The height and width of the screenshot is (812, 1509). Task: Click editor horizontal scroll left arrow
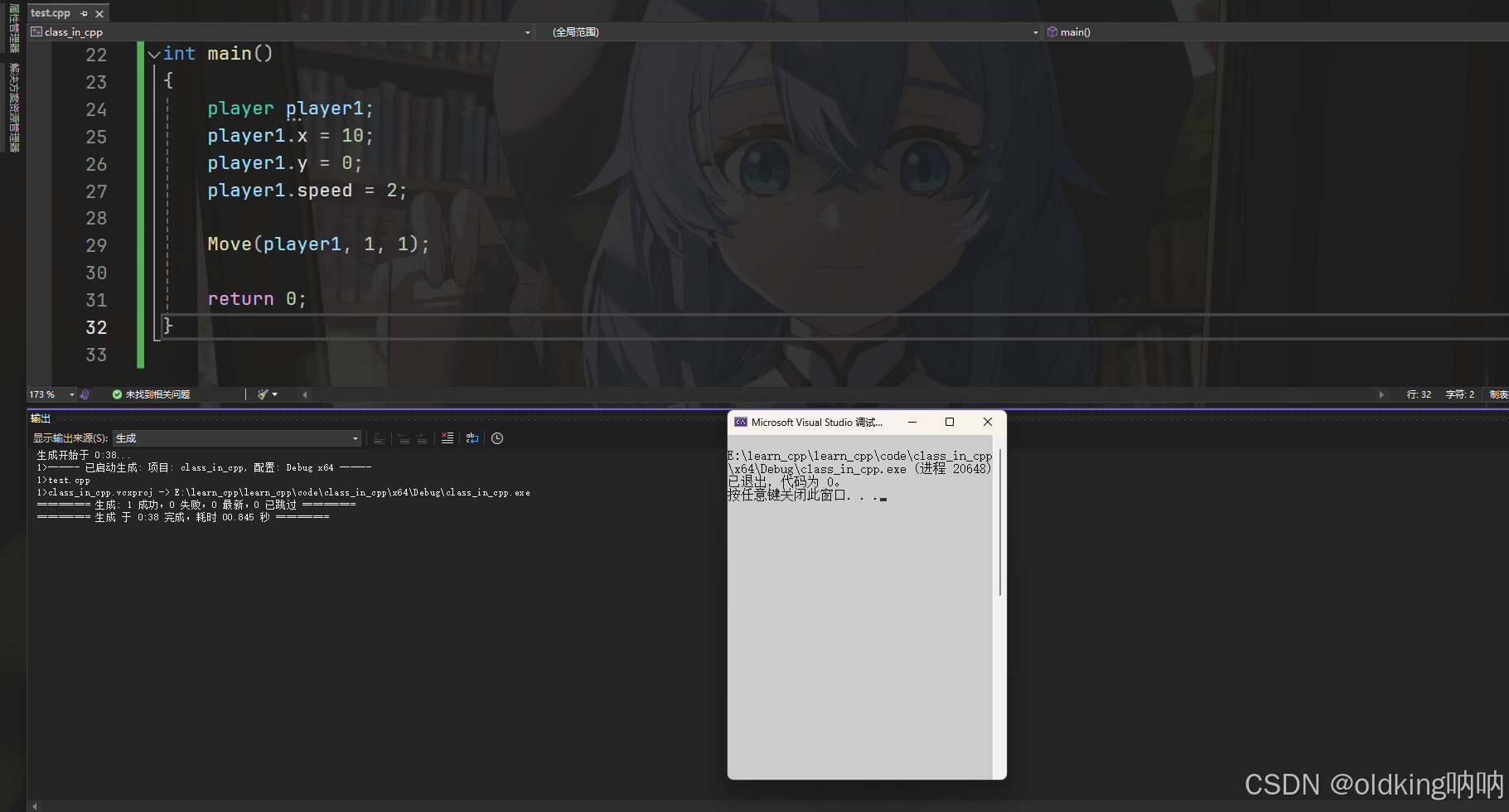click(x=305, y=394)
